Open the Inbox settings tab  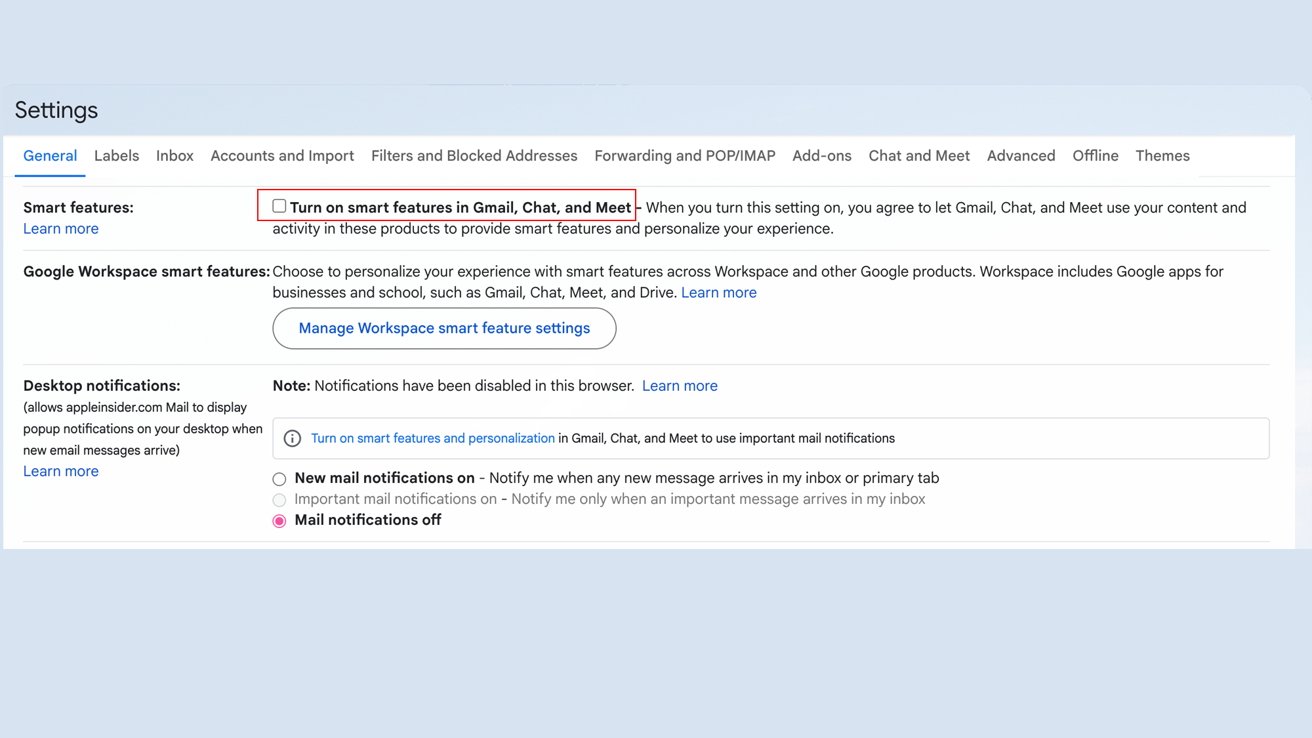[175, 156]
